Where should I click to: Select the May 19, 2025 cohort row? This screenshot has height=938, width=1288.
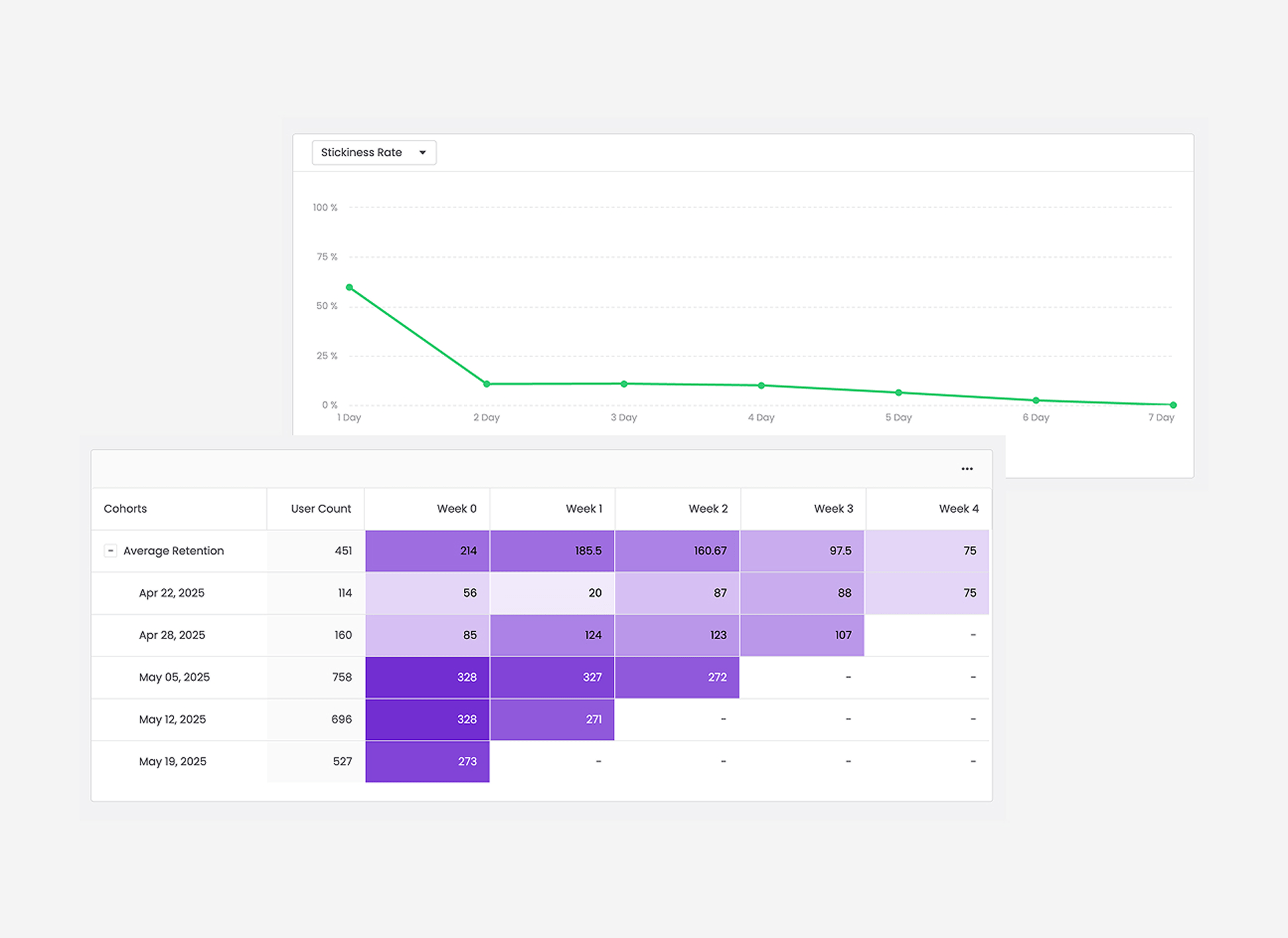(x=172, y=761)
